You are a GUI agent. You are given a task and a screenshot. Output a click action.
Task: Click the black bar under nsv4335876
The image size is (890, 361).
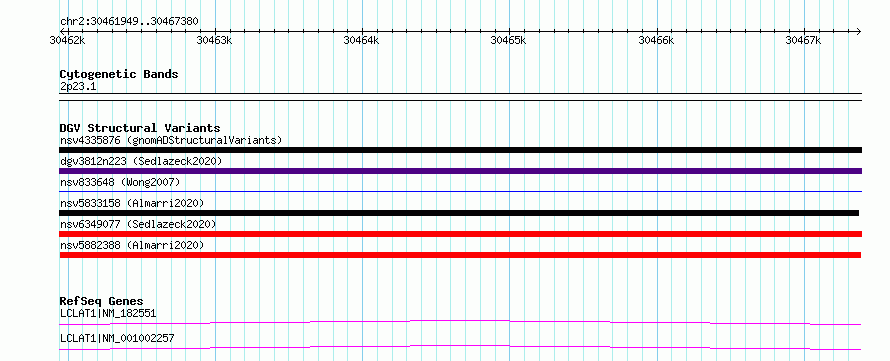click(x=460, y=150)
